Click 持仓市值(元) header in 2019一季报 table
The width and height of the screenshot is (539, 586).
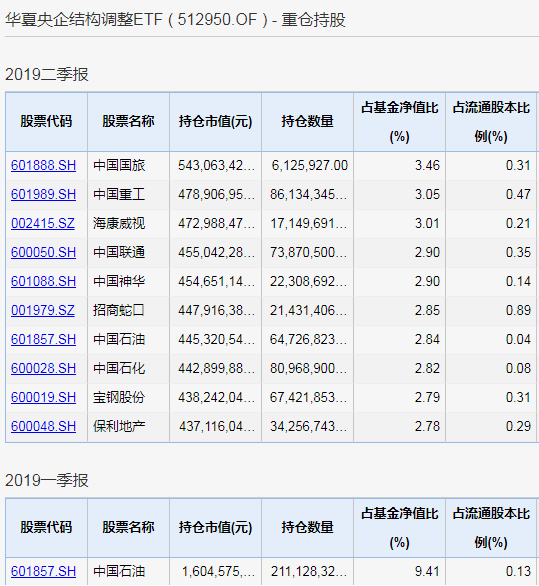(216, 528)
